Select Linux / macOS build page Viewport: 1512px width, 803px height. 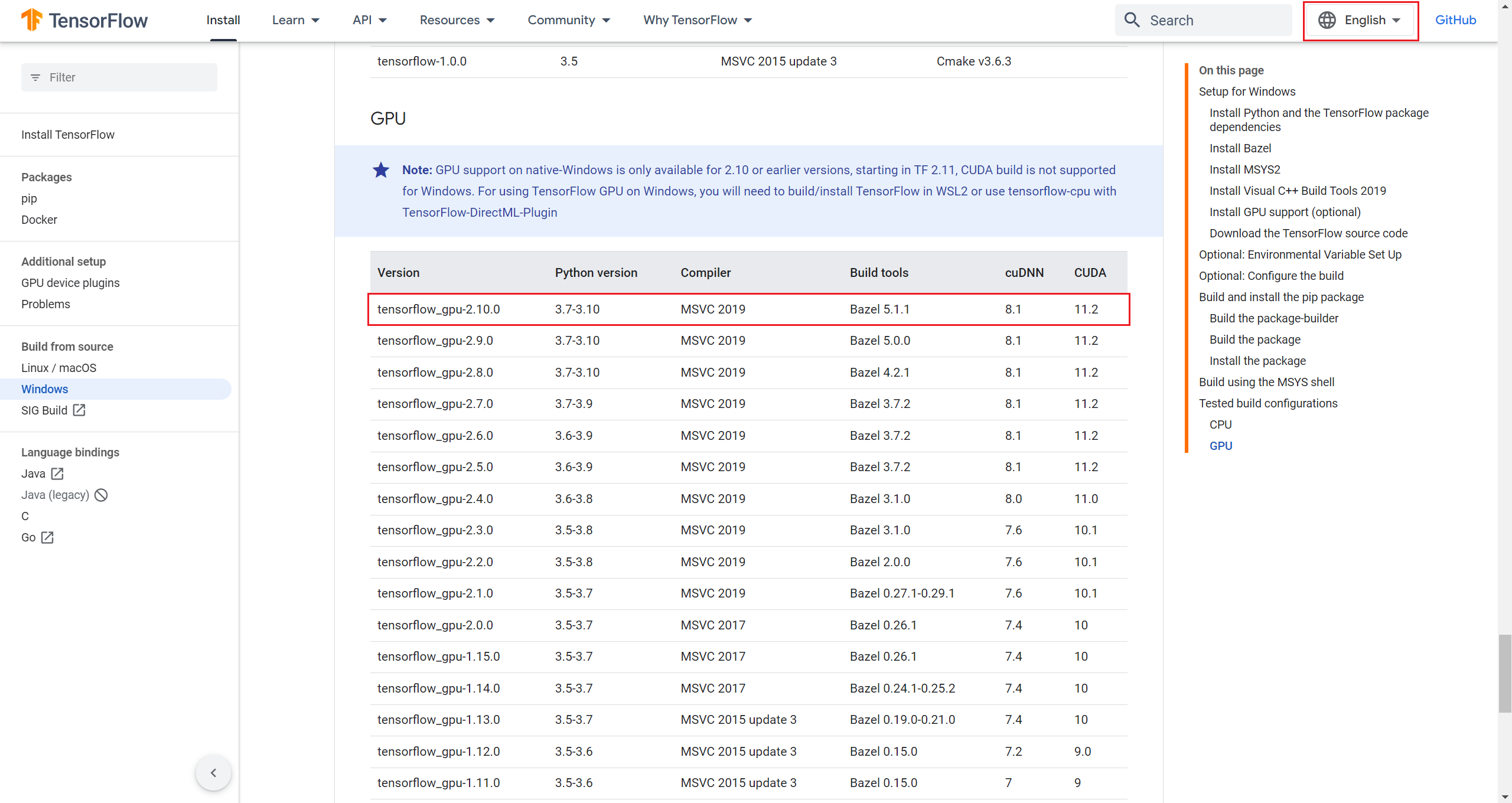pyautogui.click(x=58, y=368)
